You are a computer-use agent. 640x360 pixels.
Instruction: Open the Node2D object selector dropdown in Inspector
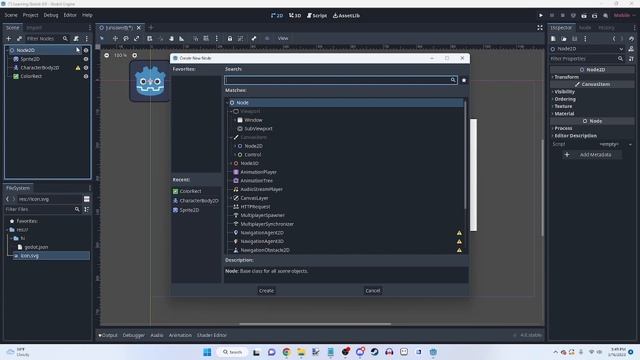pyautogui.click(x=587, y=49)
